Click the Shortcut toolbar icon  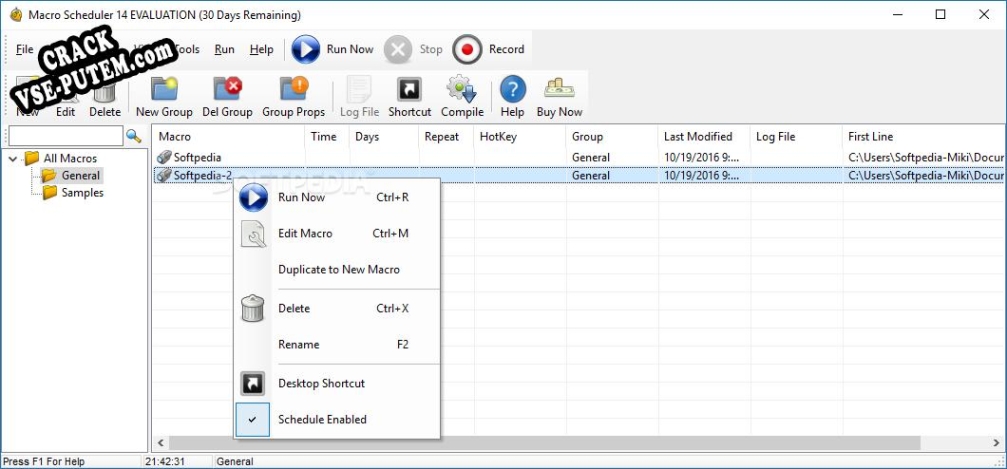[410, 89]
